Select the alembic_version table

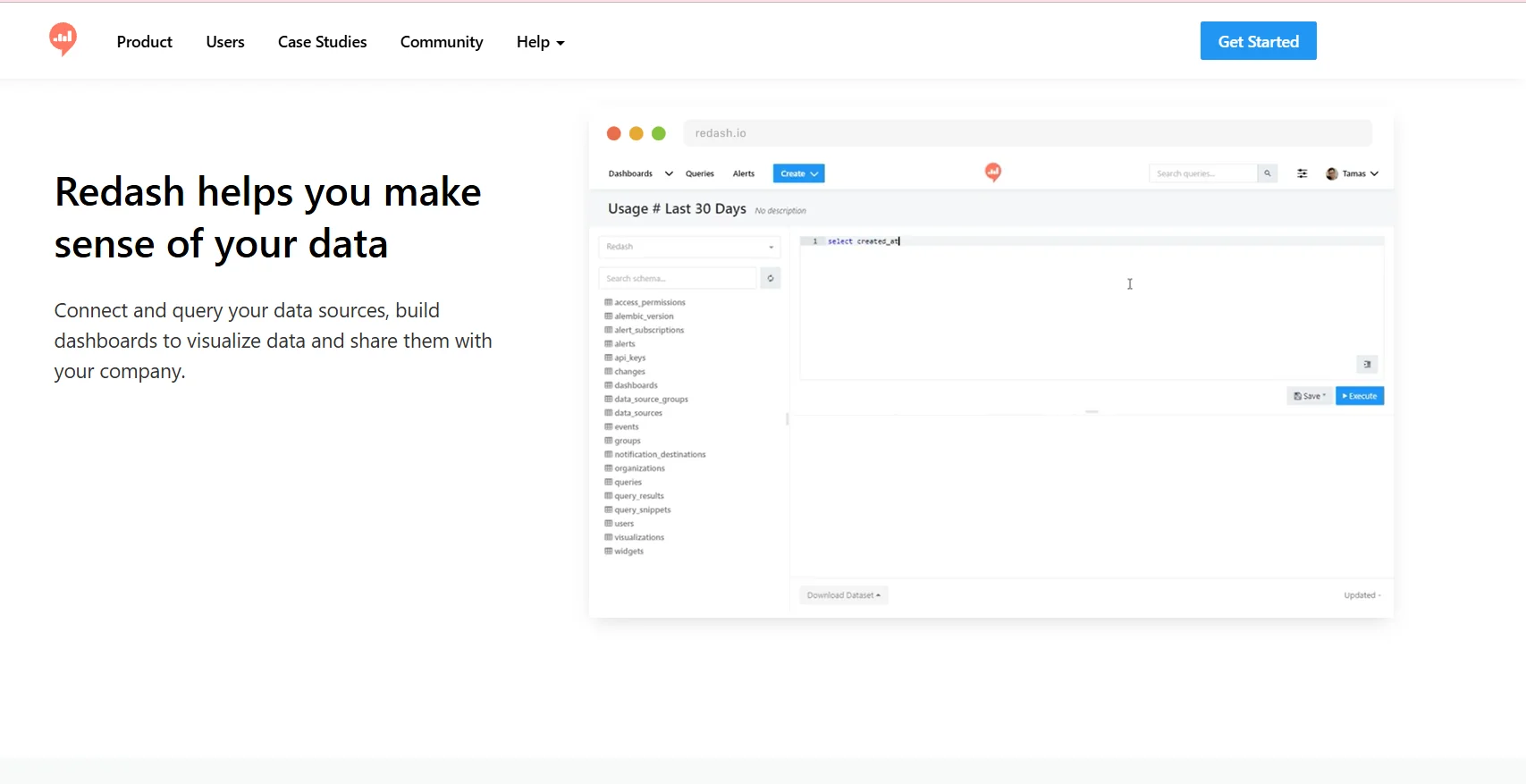[639, 316]
